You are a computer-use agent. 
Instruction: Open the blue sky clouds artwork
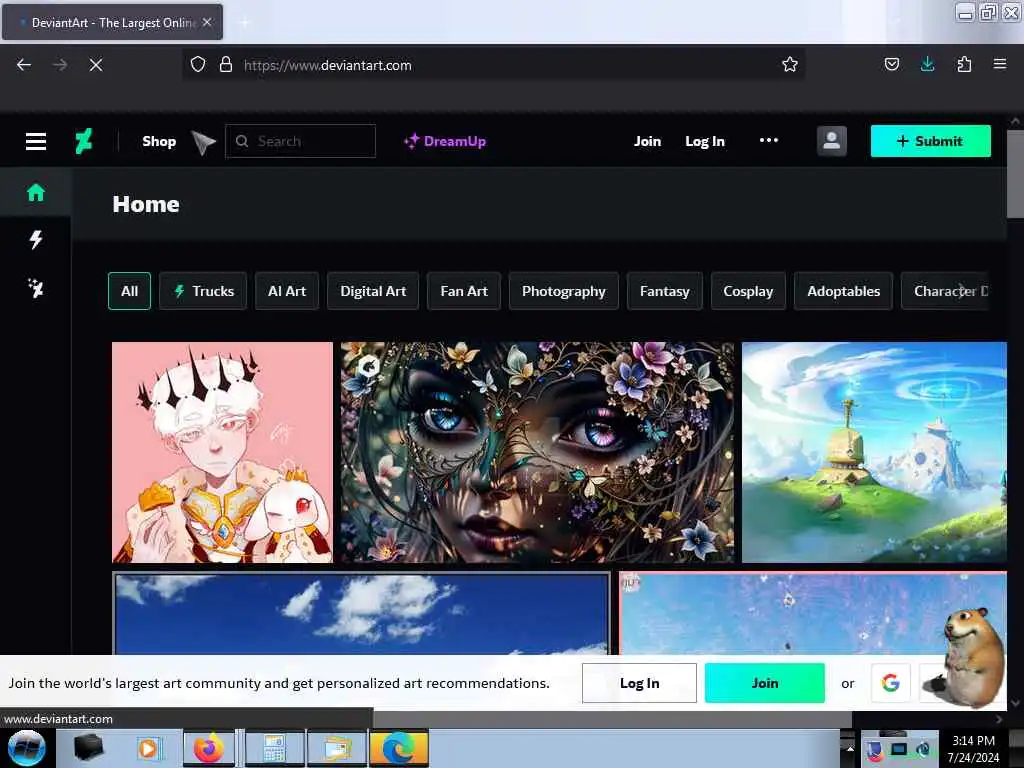362,613
